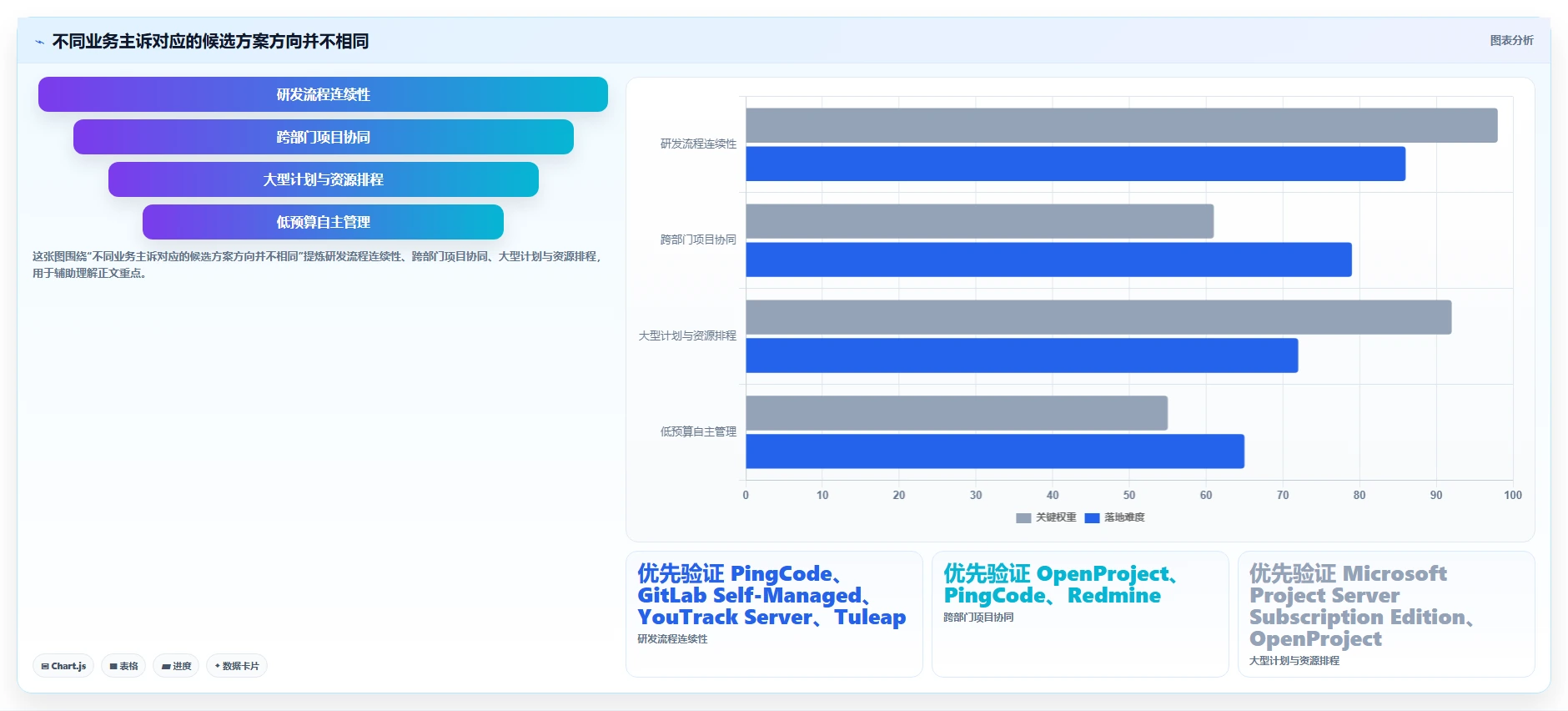Viewport: 1568px width, 711px height.
Task: Open the 优先验证 PingCode、GitLab Self-Managed card
Action: click(x=774, y=613)
